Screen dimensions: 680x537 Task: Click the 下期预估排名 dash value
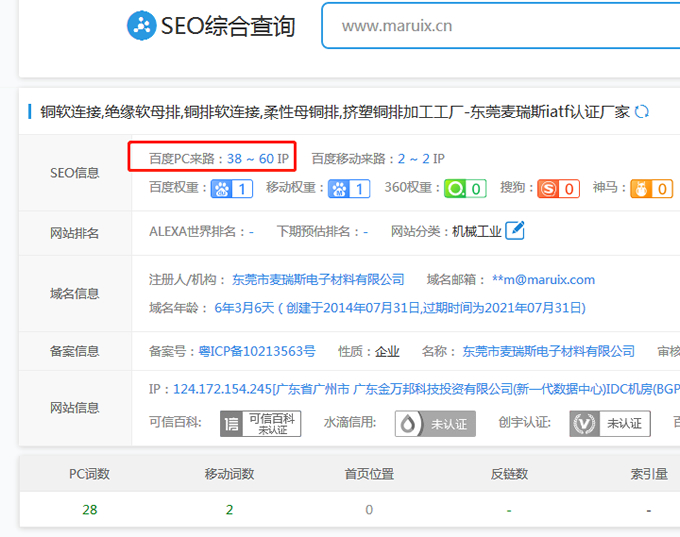(x=366, y=232)
